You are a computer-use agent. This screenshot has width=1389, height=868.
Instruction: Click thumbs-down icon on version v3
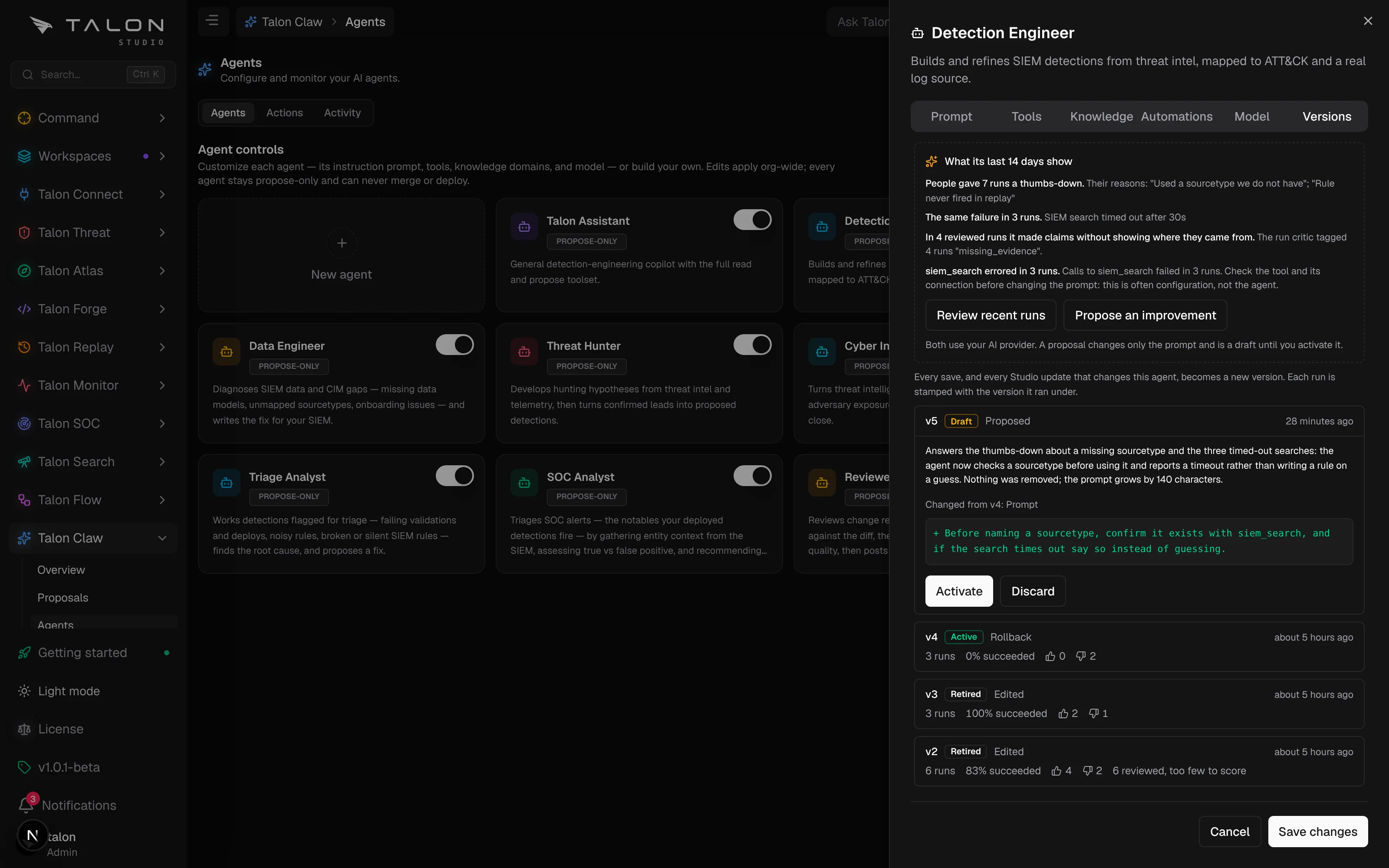pyautogui.click(x=1094, y=713)
